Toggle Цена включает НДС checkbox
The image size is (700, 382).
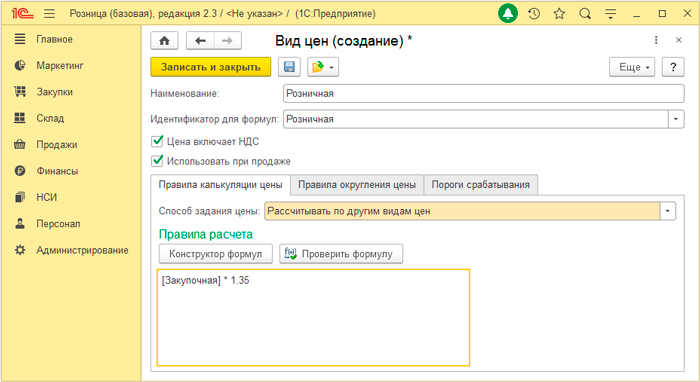[157, 141]
